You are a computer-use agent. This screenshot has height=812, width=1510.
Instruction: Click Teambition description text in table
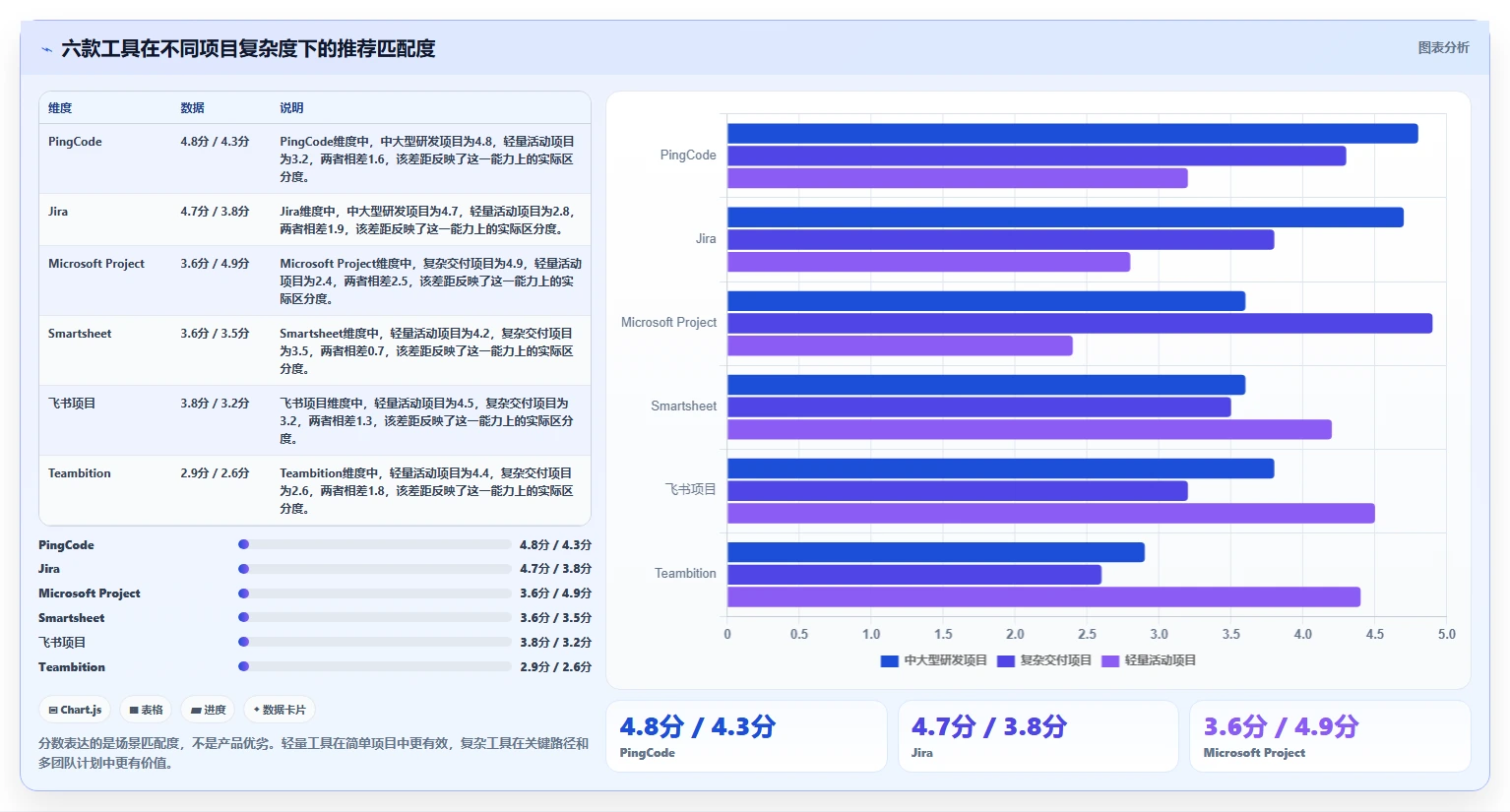click(x=427, y=491)
